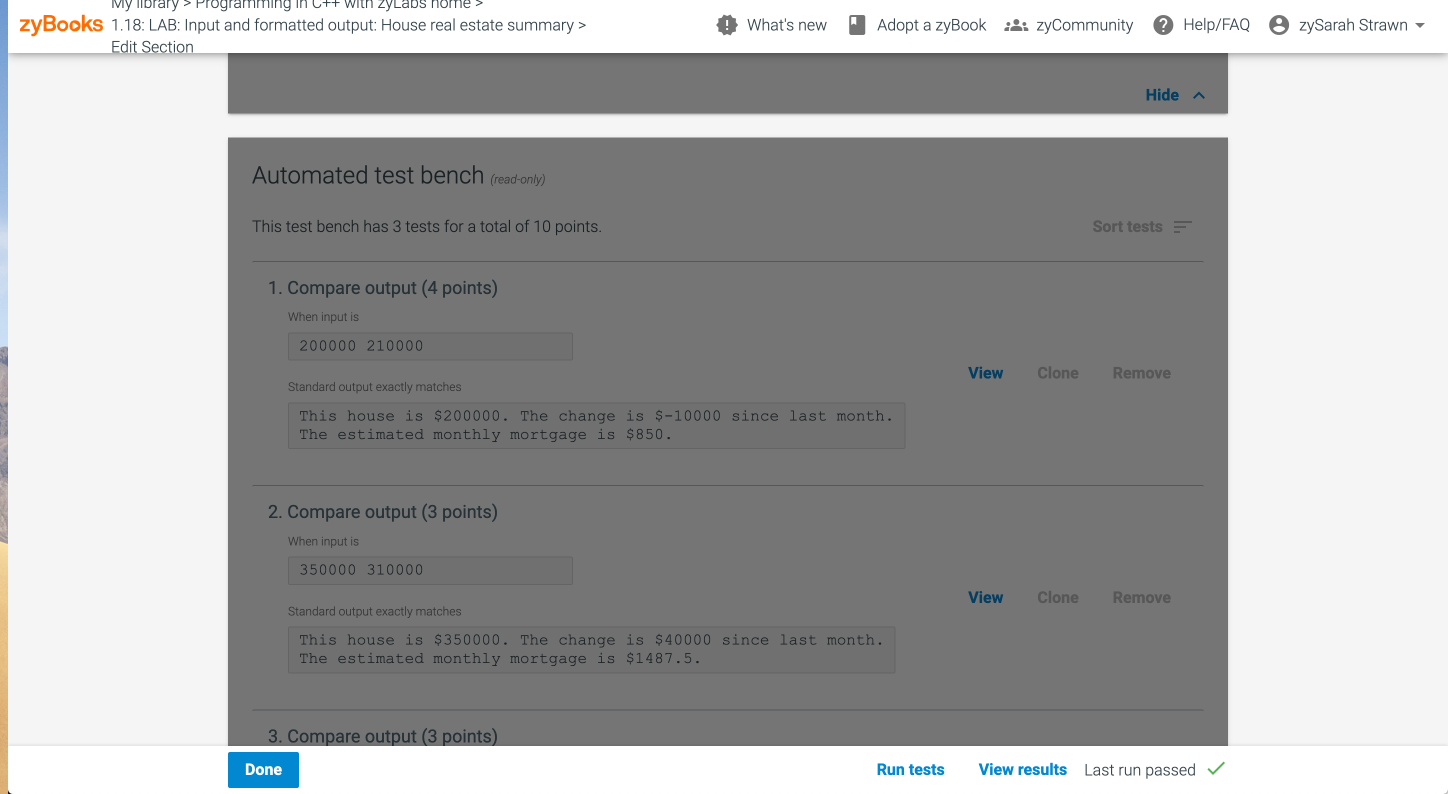Click the zyCommunity people icon
1448x794 pixels.
coord(1016,25)
